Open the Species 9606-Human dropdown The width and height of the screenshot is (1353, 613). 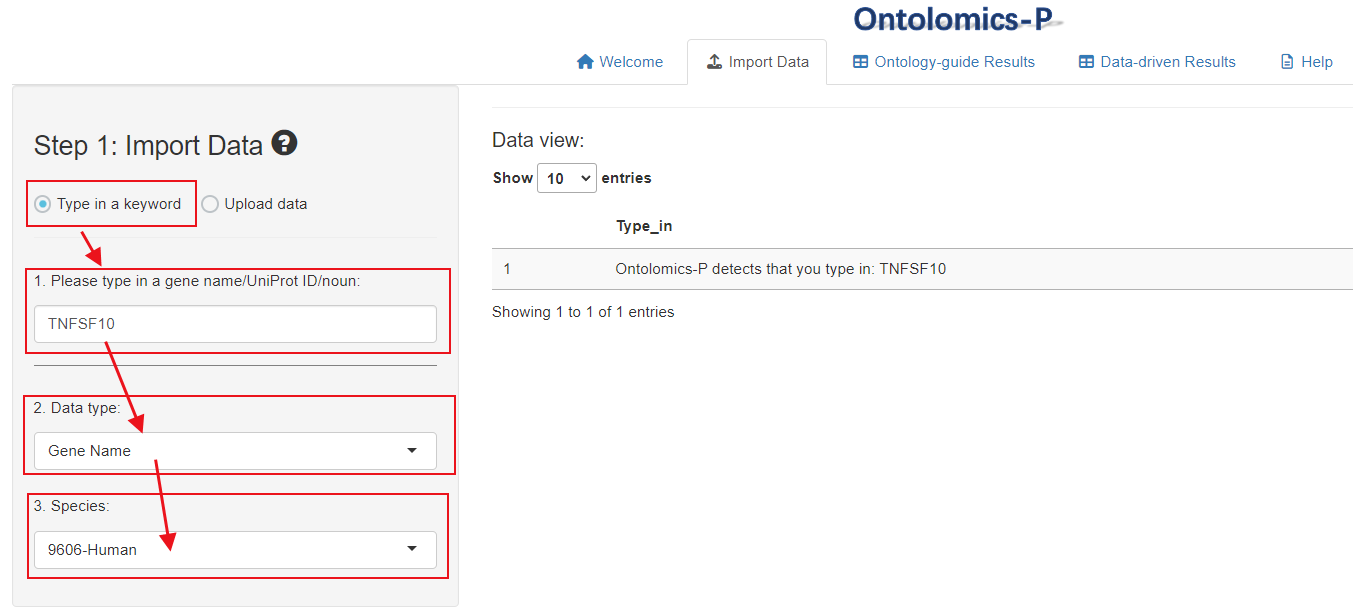tap(235, 550)
